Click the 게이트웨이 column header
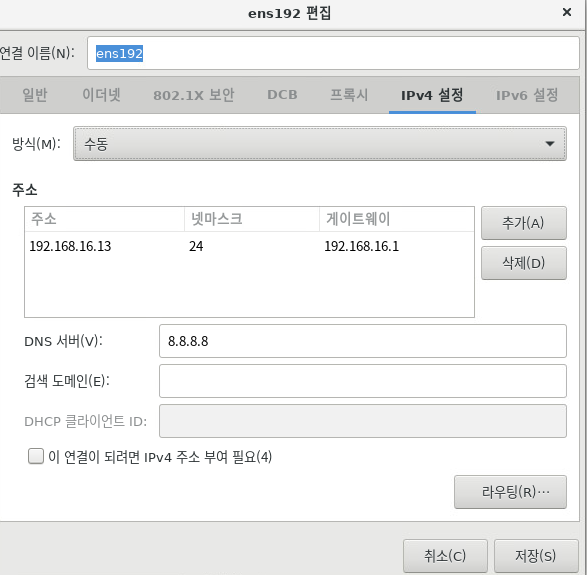587x575 pixels. coord(396,219)
